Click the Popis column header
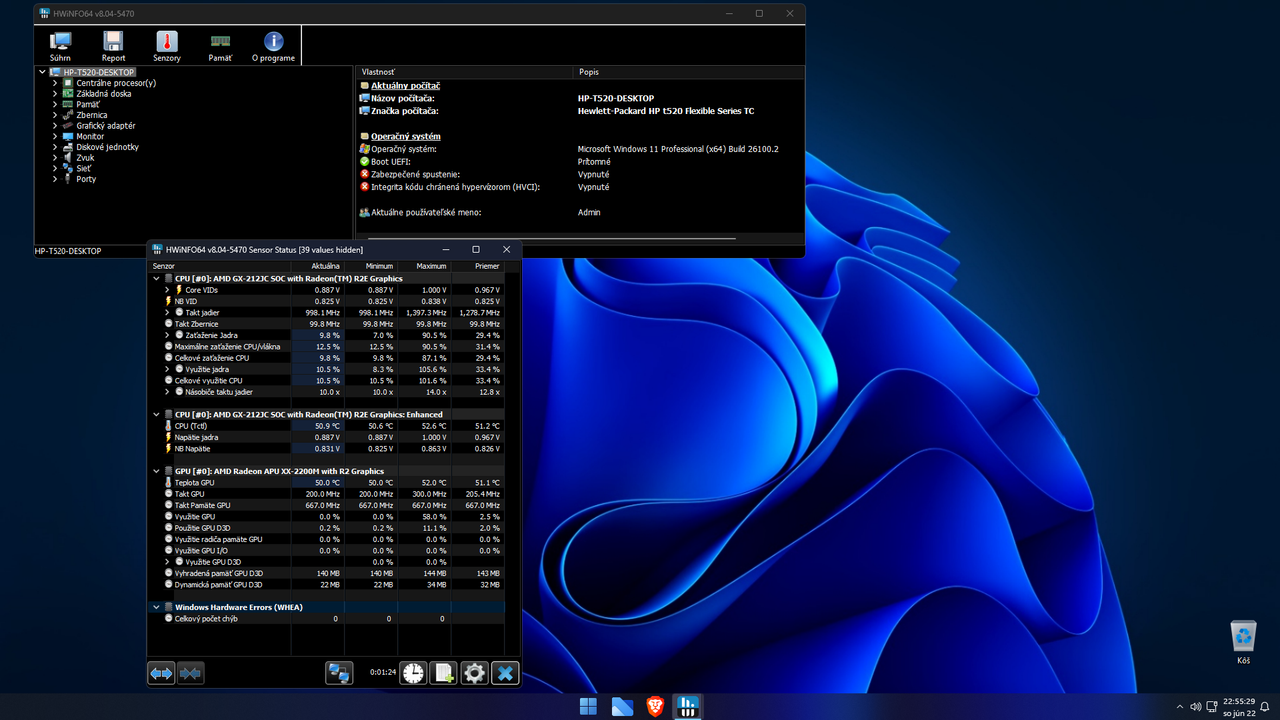The height and width of the screenshot is (720, 1280). [x=690, y=72]
